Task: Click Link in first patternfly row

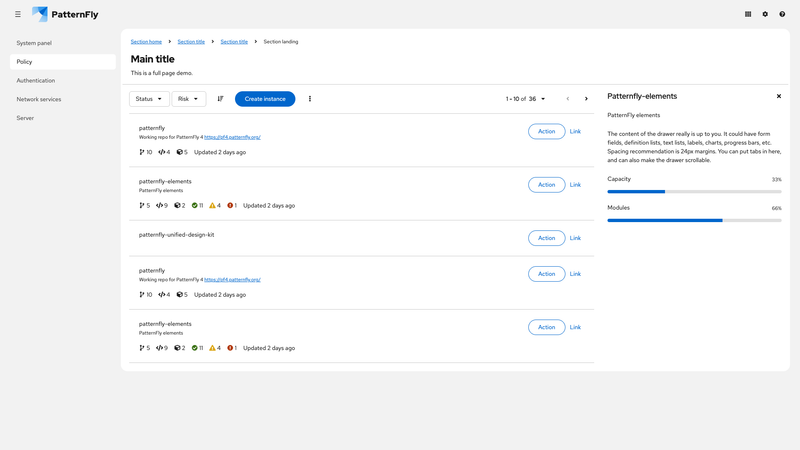Action: 575,132
